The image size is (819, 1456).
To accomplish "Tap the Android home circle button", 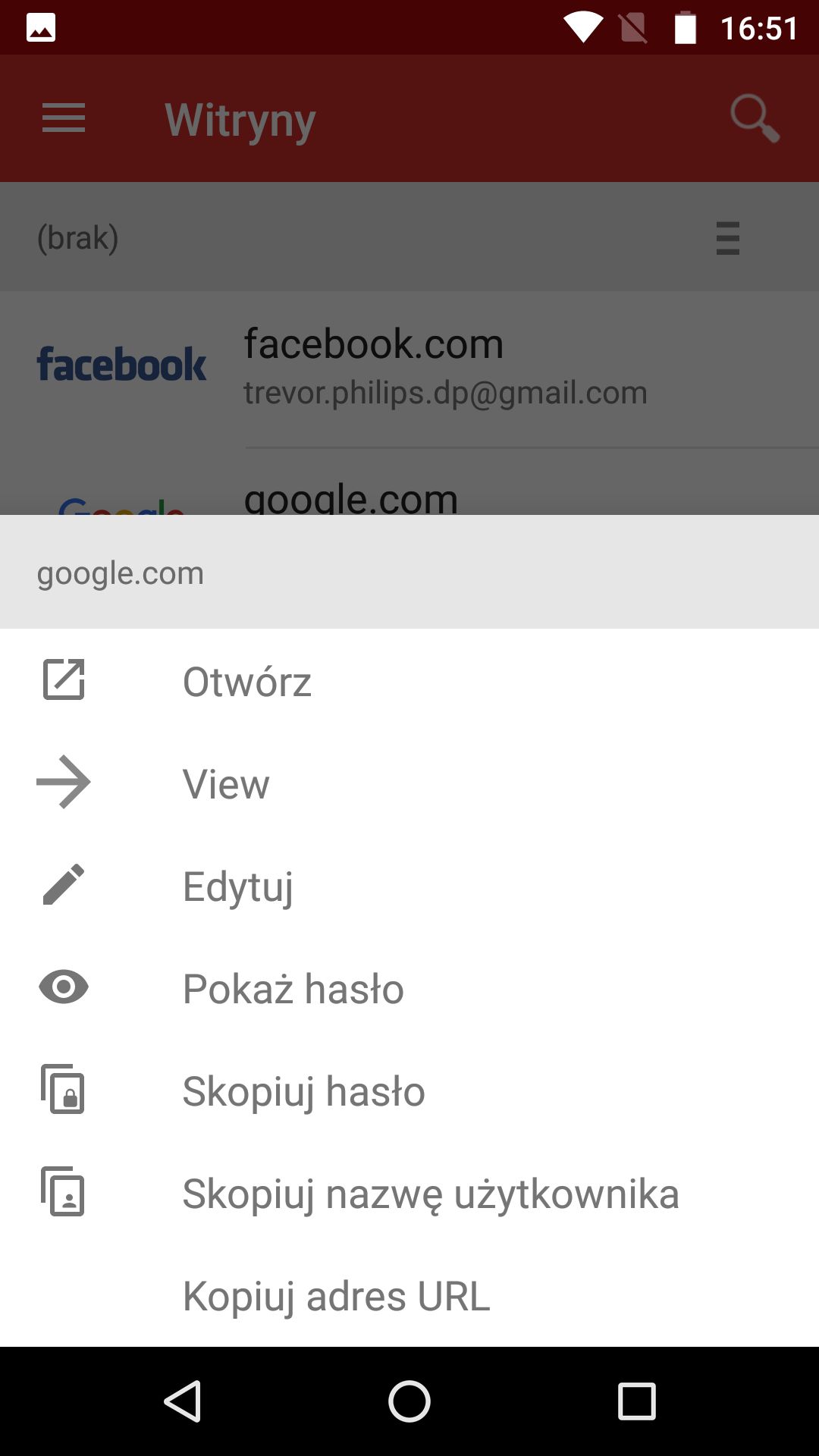I will (409, 1401).
